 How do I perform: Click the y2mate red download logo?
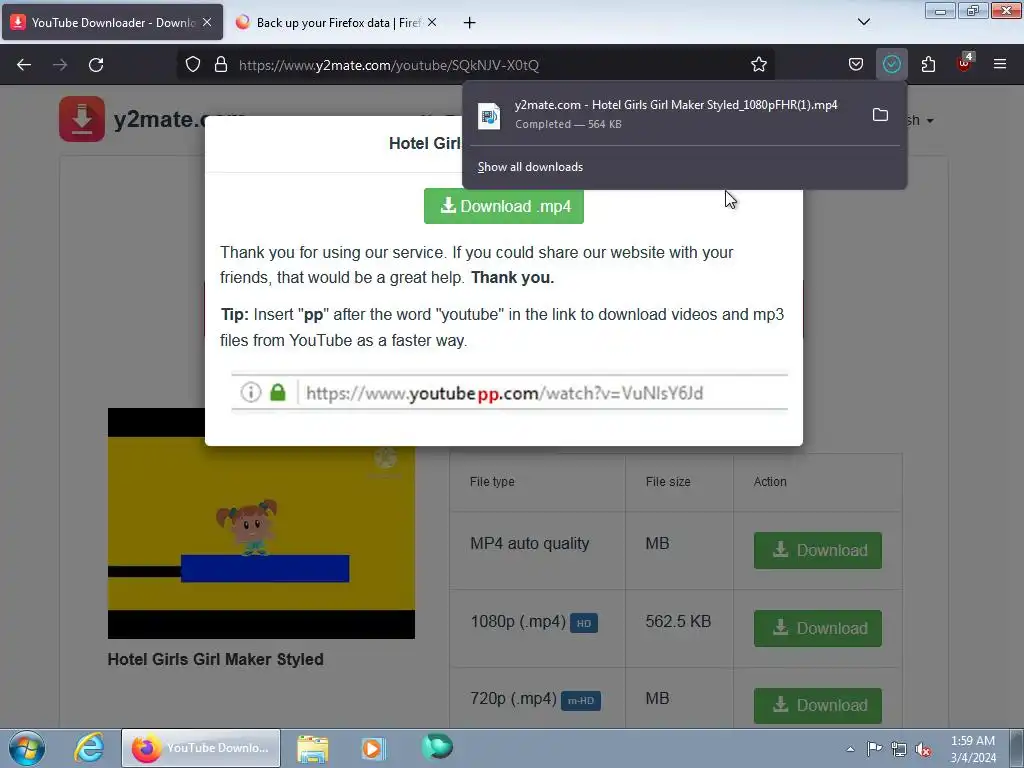point(82,119)
